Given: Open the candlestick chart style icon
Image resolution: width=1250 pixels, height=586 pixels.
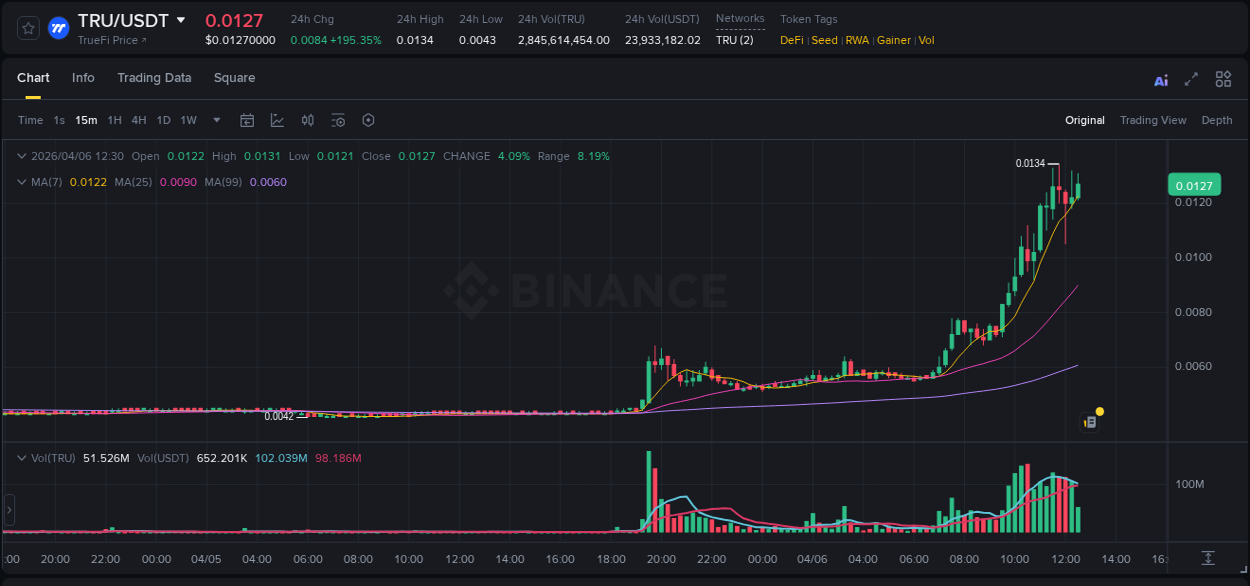Looking at the screenshot, I should (x=308, y=120).
